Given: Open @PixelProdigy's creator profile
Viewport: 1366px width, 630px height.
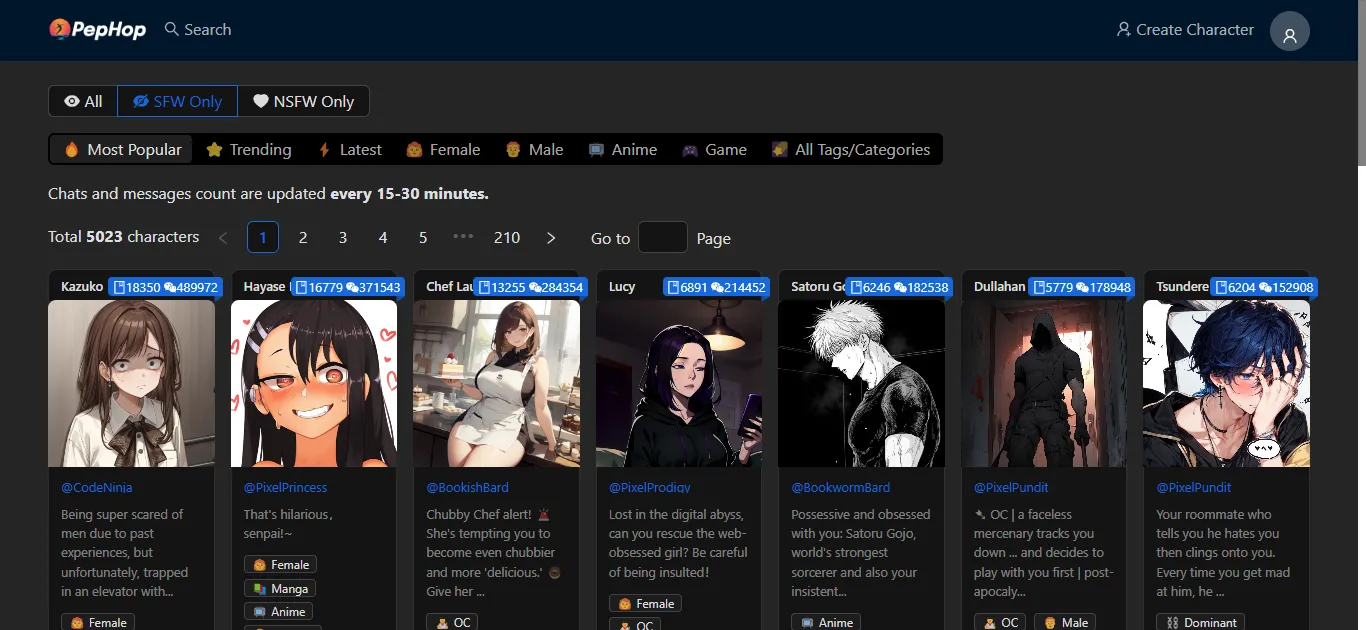Looking at the screenshot, I should pos(650,487).
